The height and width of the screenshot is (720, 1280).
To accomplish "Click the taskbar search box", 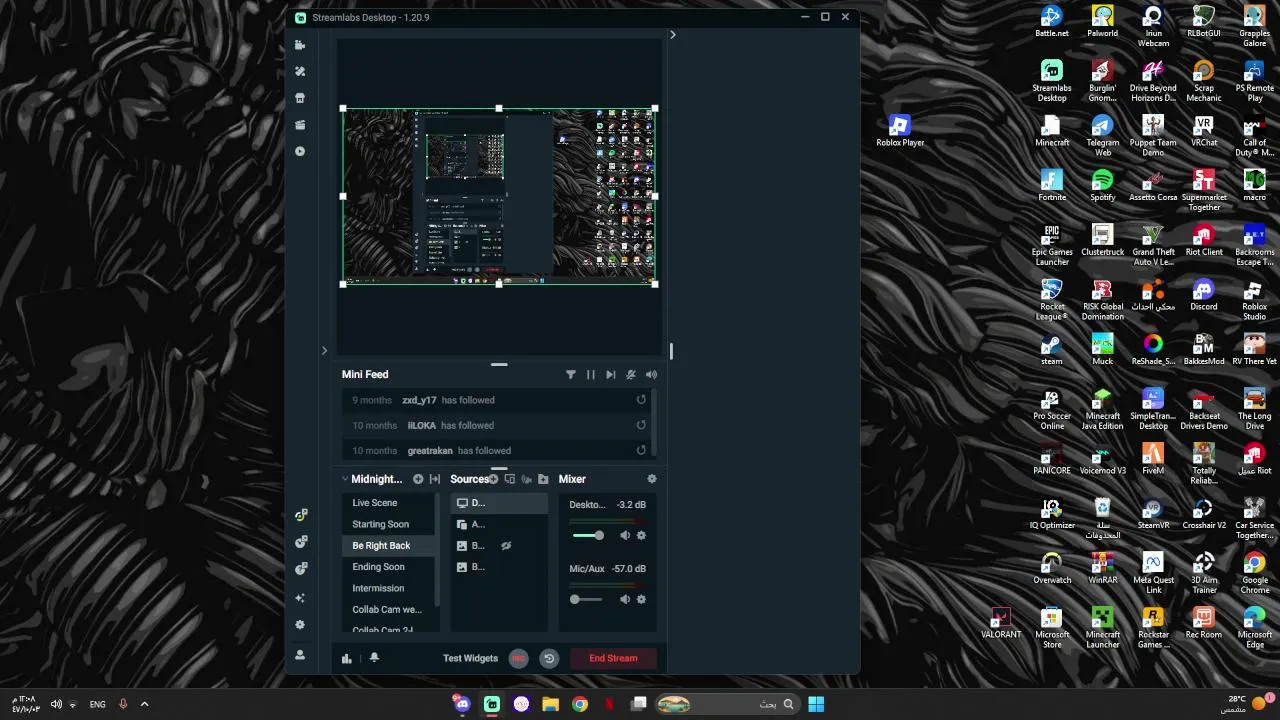I will (x=727, y=704).
